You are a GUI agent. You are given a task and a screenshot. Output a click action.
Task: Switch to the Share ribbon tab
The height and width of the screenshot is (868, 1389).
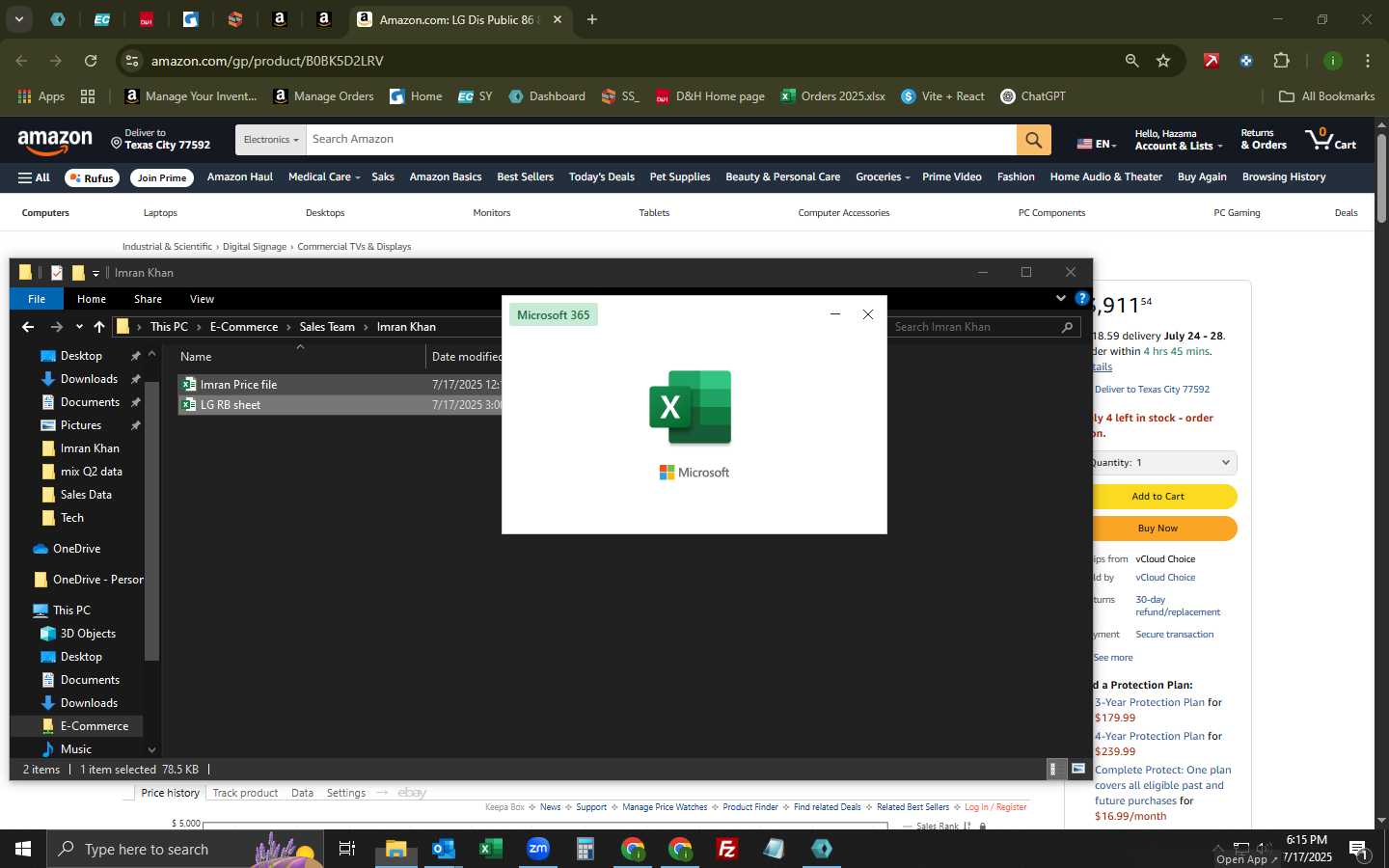coord(148,299)
